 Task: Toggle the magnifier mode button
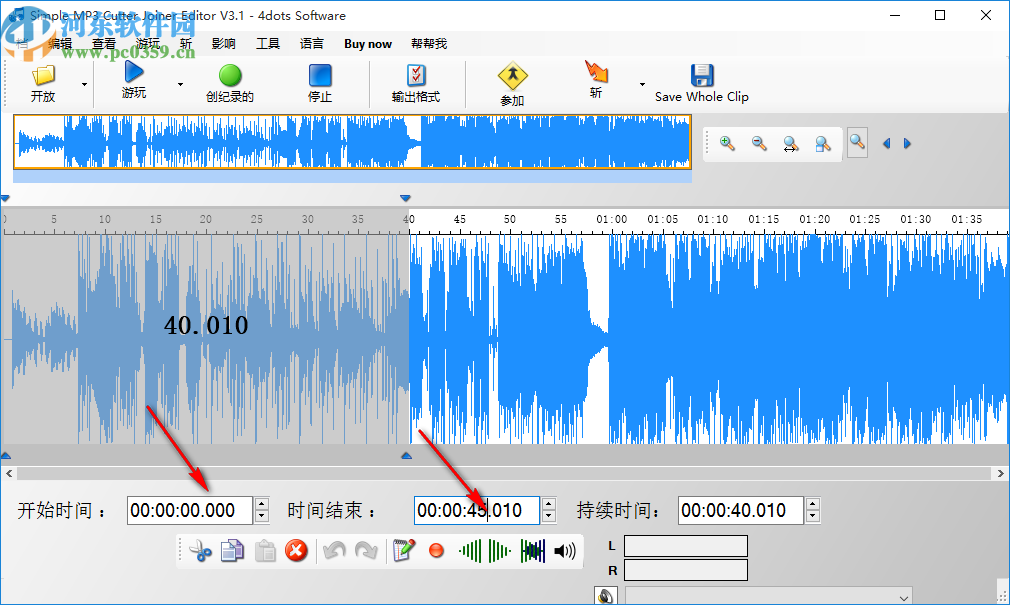pyautogui.click(x=856, y=142)
